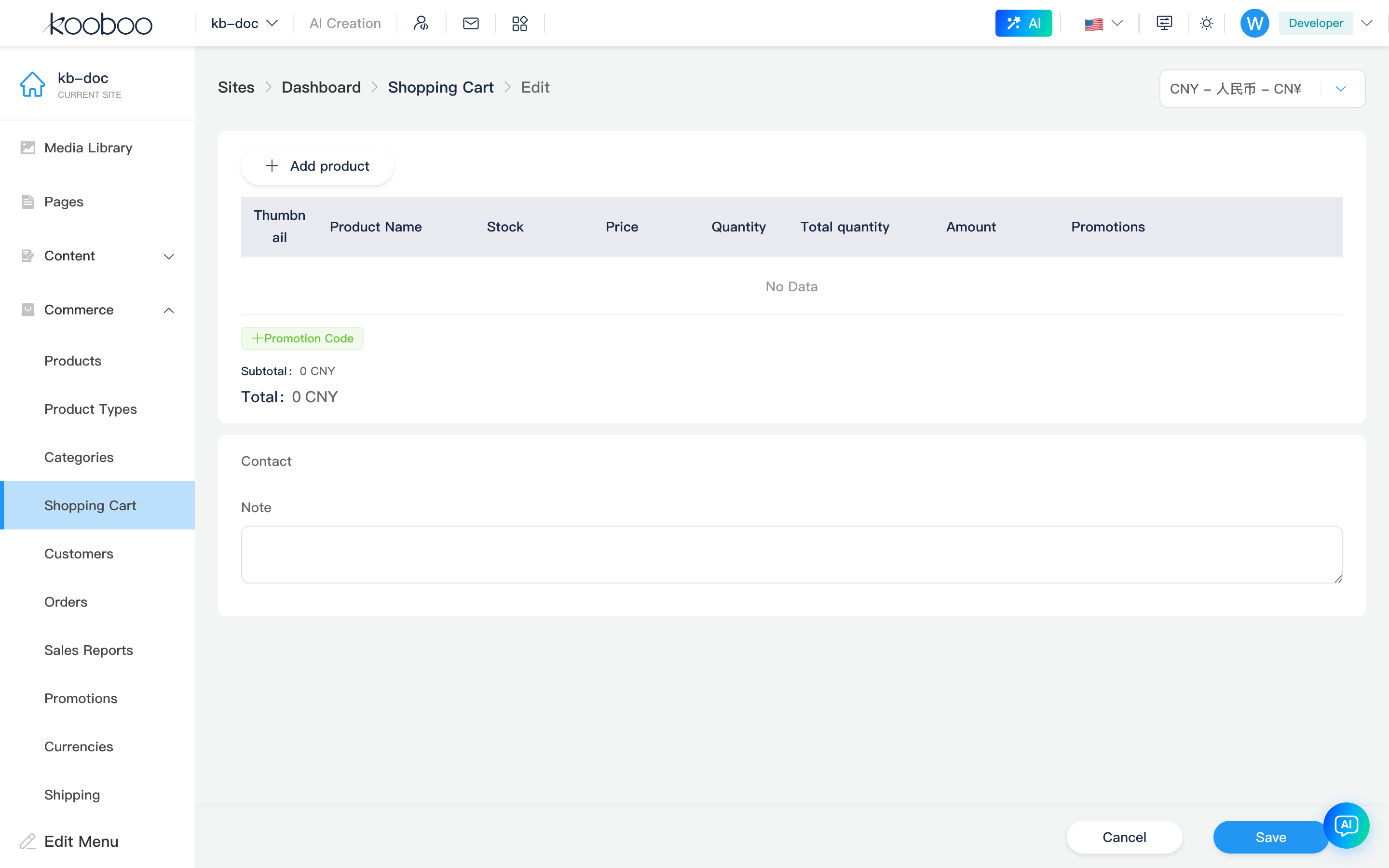Screen dimensions: 1389x868
Task: Click the Contact section label
Action: (x=266, y=461)
